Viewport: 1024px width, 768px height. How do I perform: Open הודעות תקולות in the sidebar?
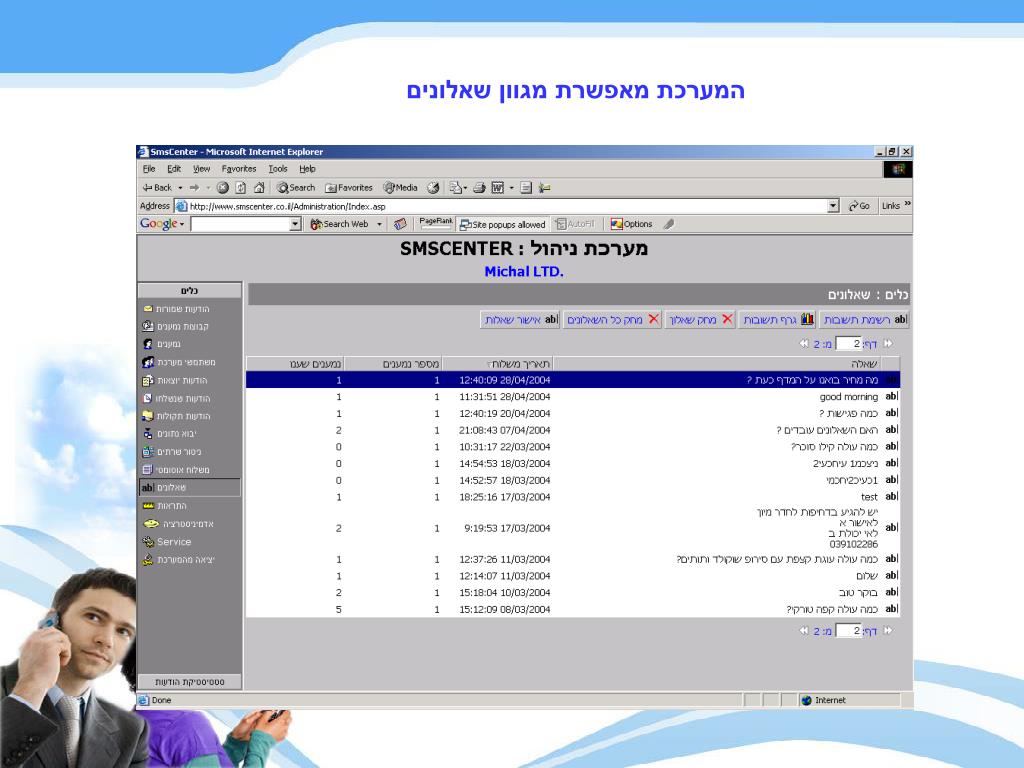coord(176,416)
